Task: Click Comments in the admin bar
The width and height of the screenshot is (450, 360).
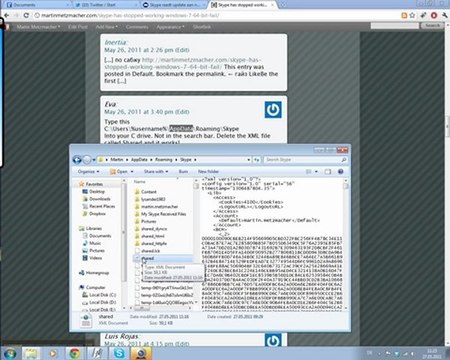Action: click(137, 27)
